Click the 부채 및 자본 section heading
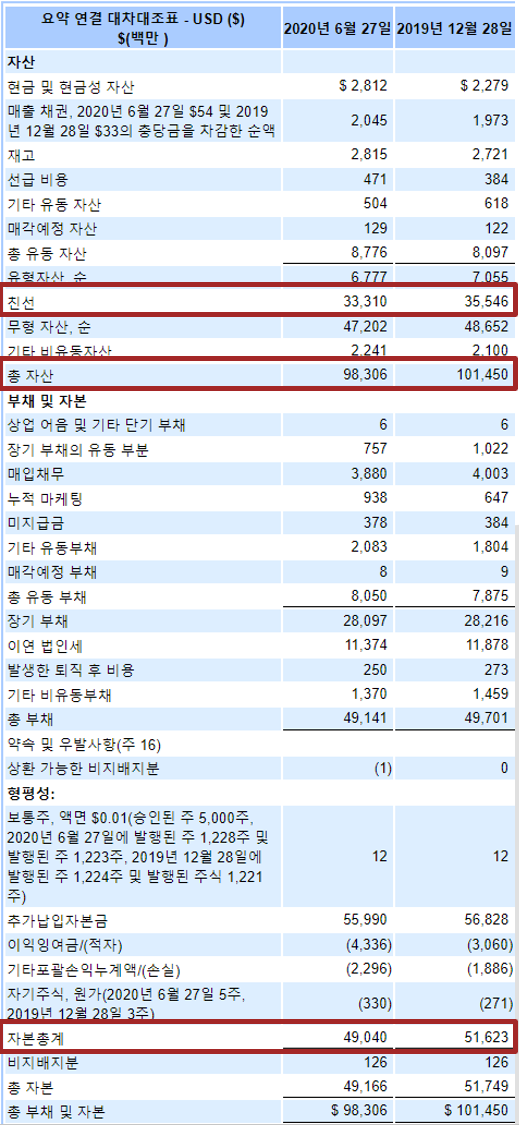 pos(45,401)
